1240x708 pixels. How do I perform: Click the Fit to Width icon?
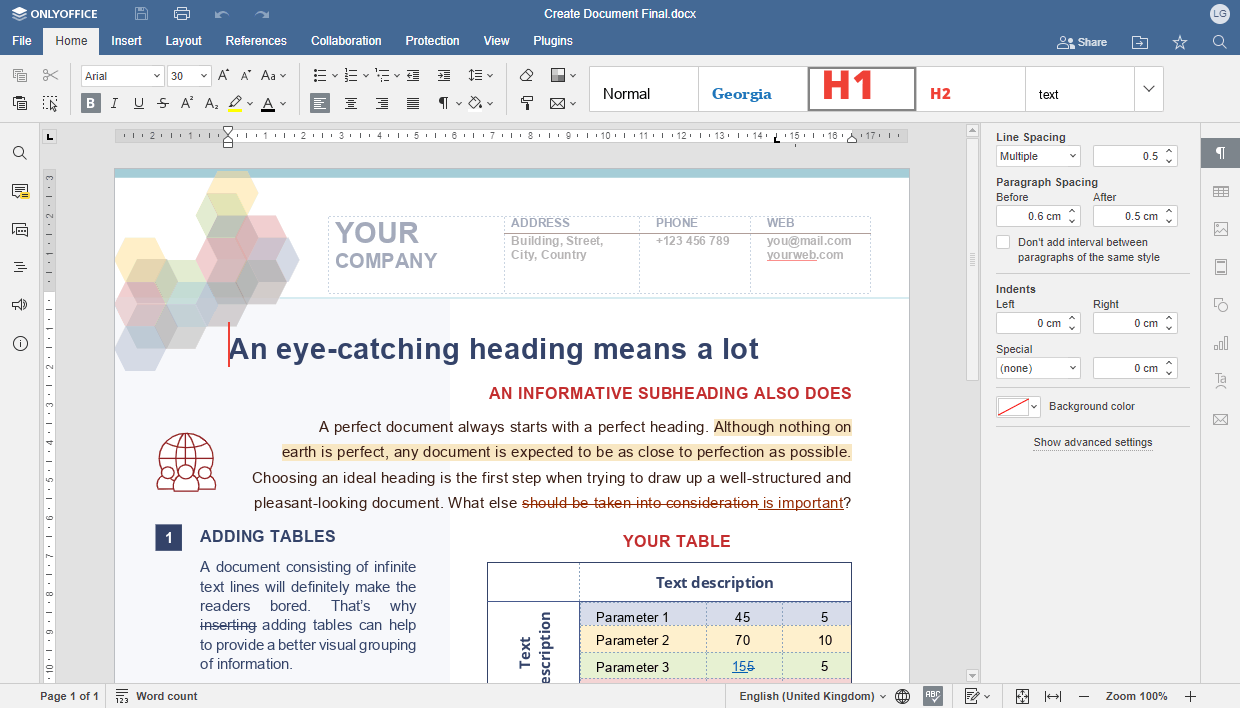tap(1052, 696)
